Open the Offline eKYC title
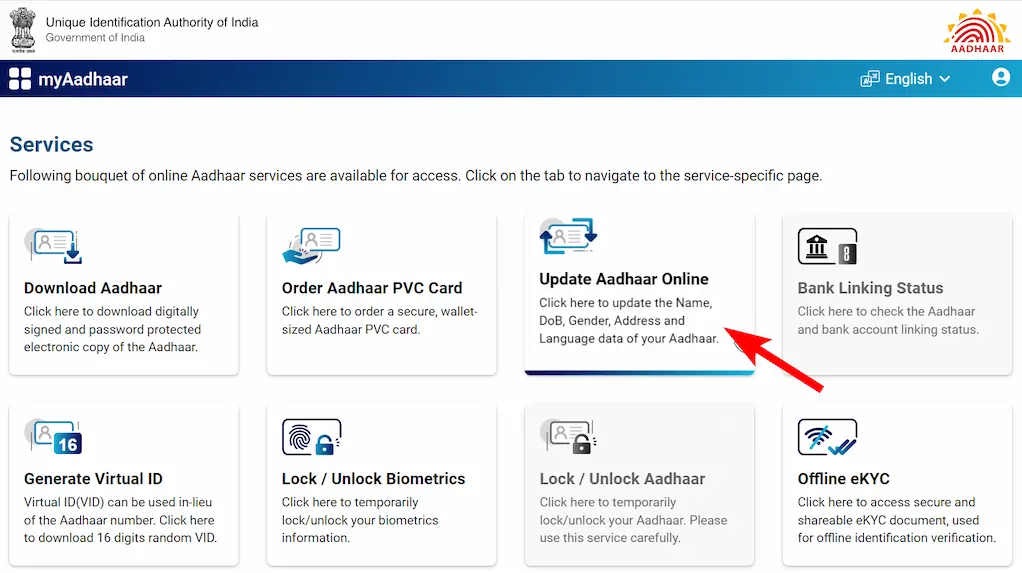Image resolution: width=1022 pixels, height=573 pixels. [x=843, y=479]
